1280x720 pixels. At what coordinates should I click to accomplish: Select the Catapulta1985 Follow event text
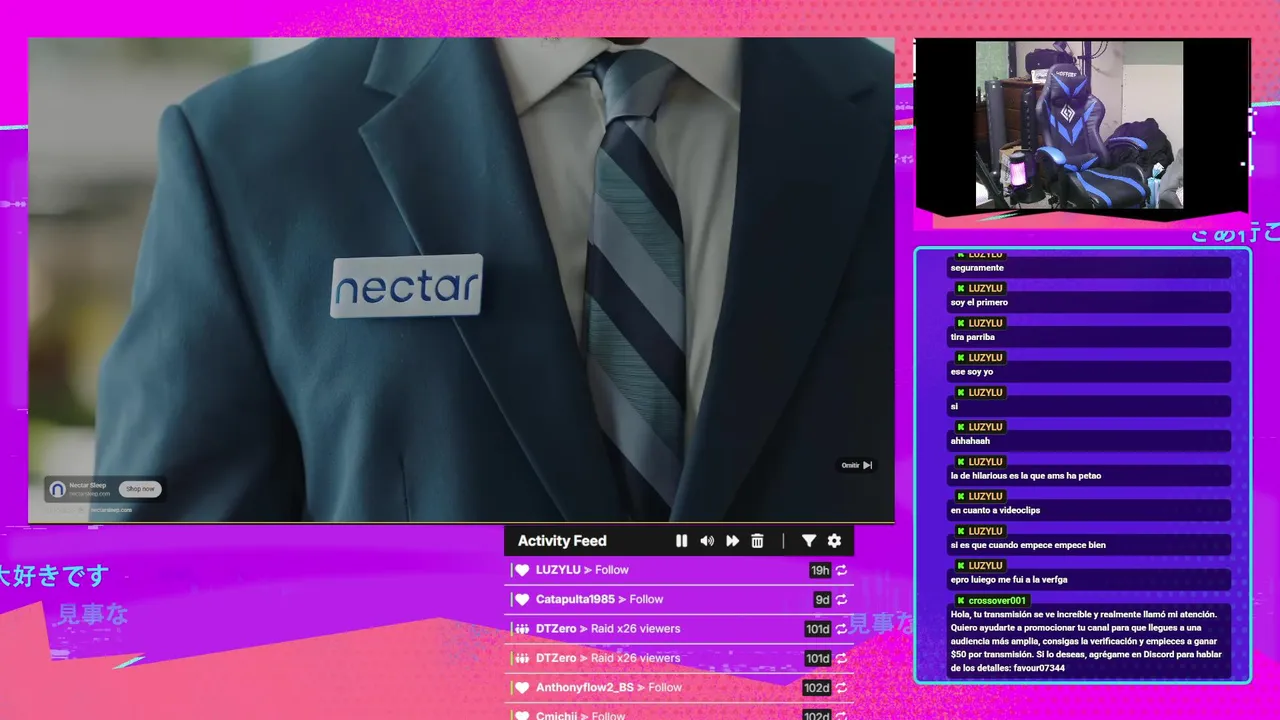tap(599, 599)
